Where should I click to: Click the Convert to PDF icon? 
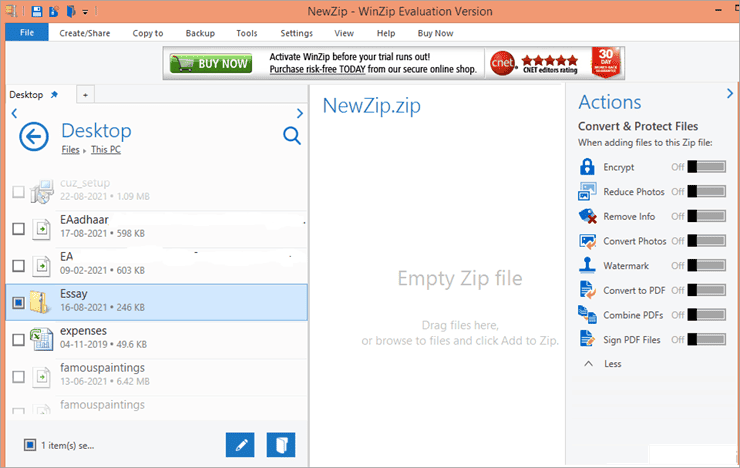pyautogui.click(x=588, y=290)
